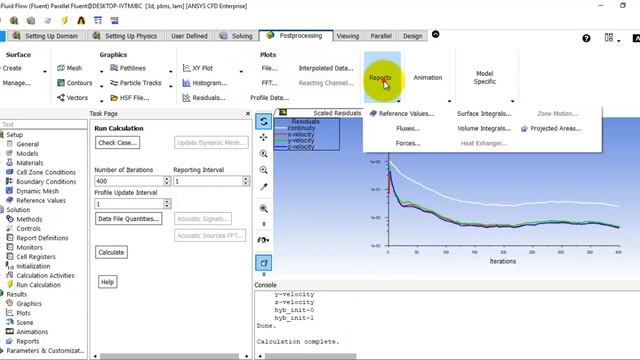Expand Surface Create dropdown arrow

[44, 71]
